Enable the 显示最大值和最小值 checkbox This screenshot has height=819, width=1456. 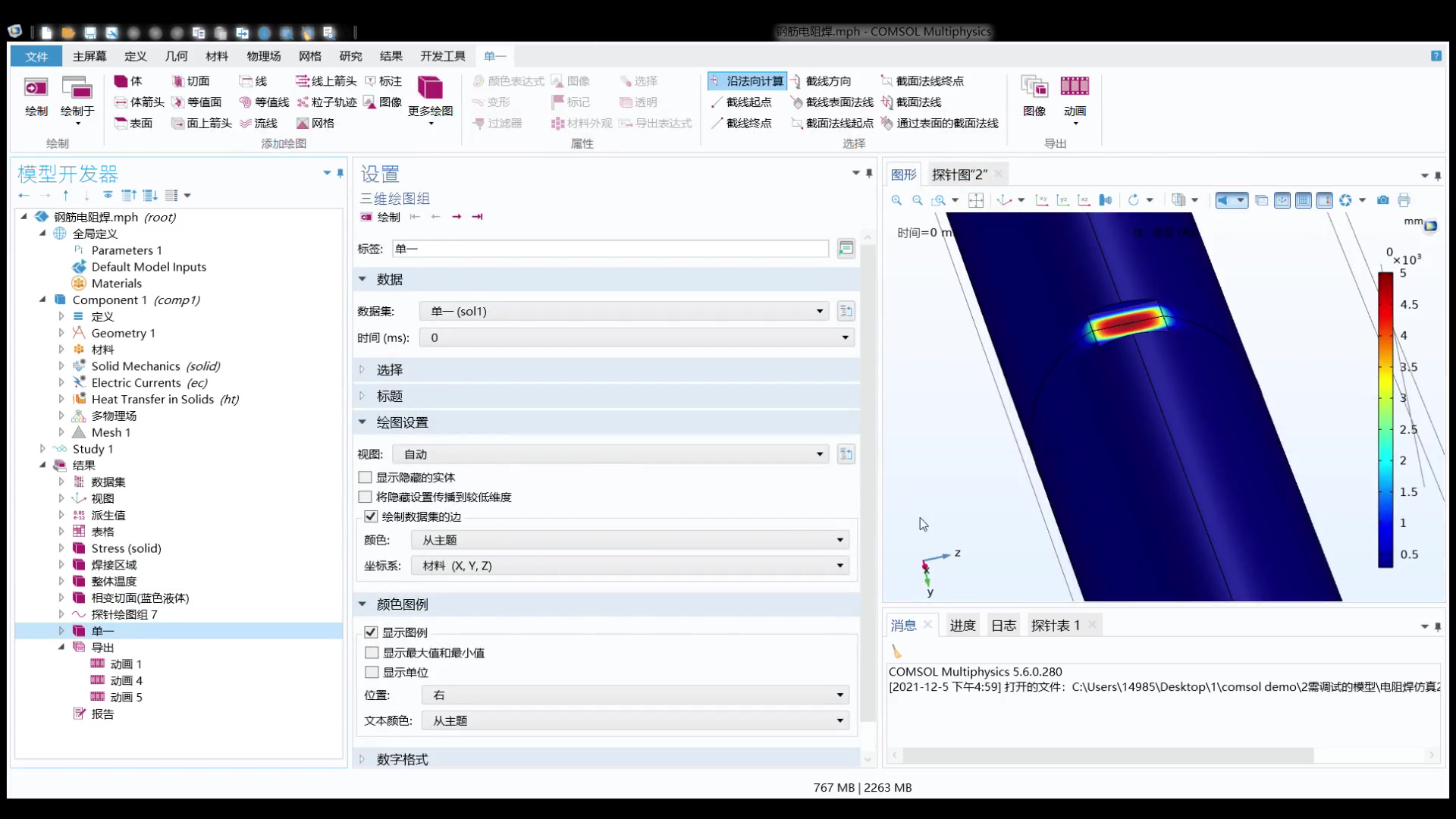click(x=371, y=652)
